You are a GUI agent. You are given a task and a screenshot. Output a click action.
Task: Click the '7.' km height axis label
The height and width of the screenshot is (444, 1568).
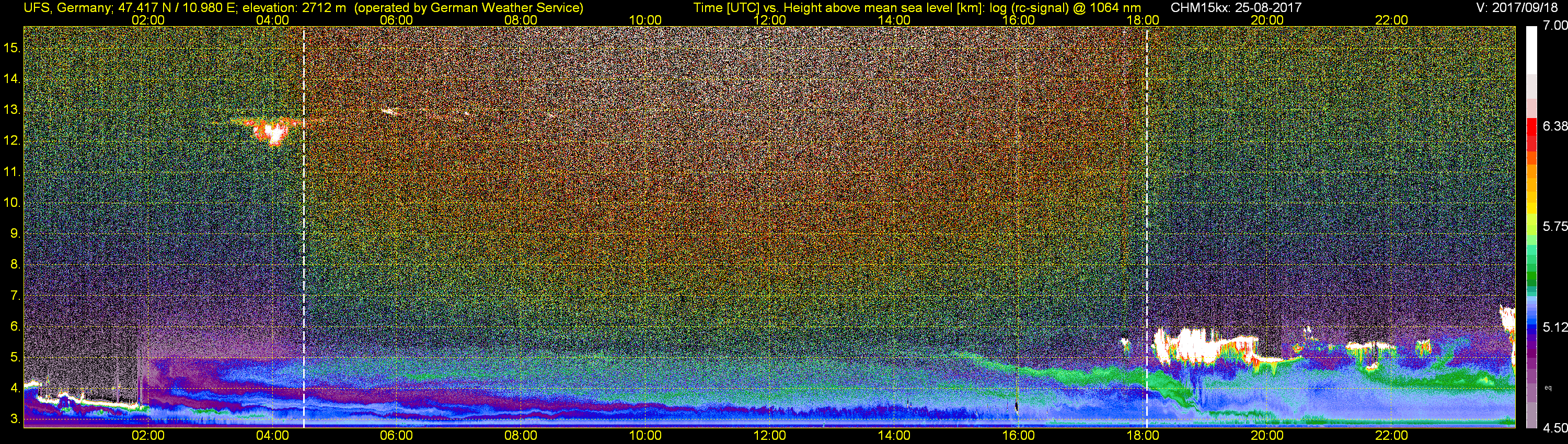(x=15, y=296)
